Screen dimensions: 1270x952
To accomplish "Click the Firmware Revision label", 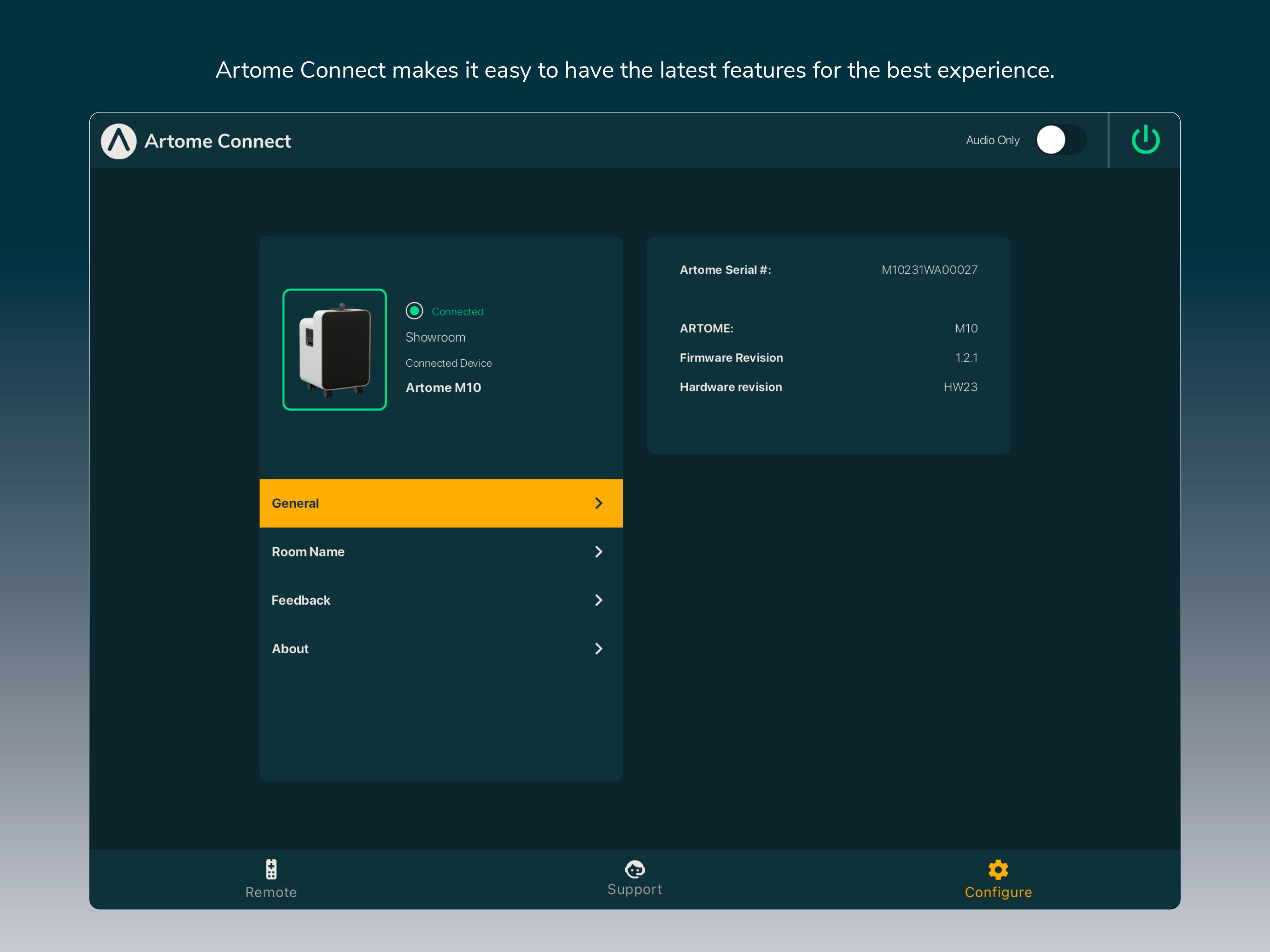I will pos(731,358).
